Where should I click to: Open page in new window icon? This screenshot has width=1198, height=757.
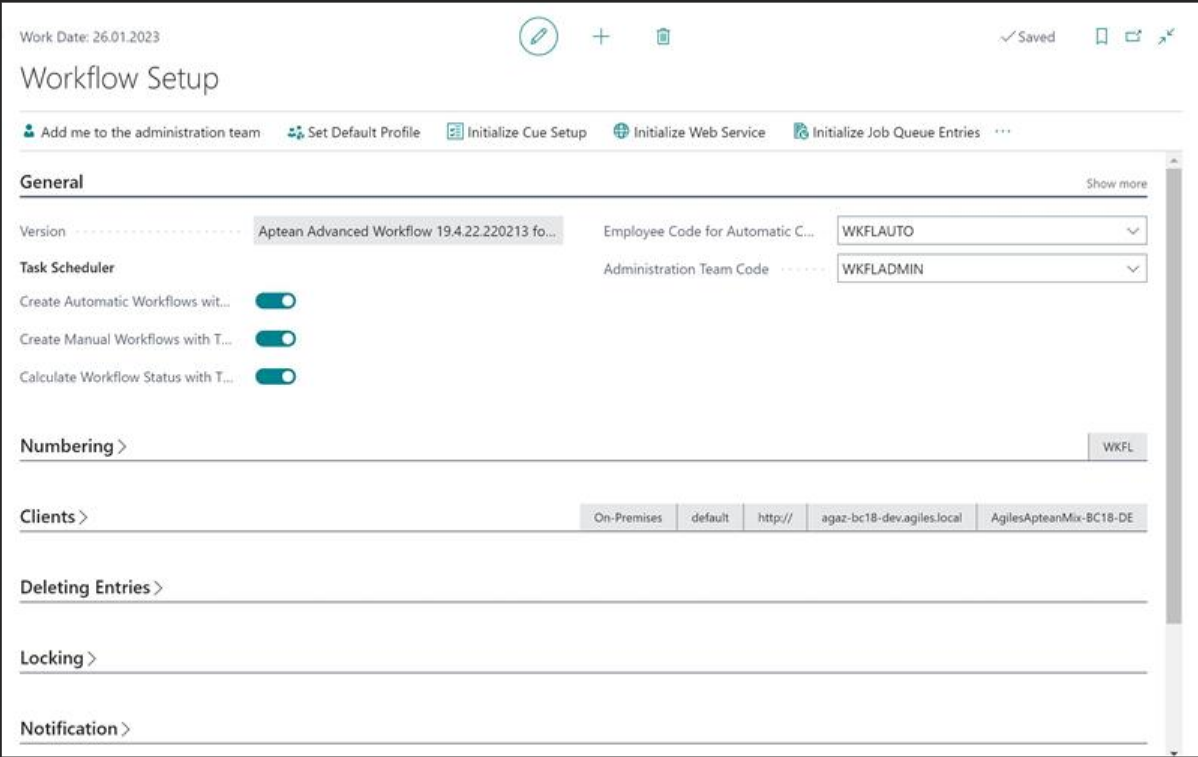tap(1133, 37)
